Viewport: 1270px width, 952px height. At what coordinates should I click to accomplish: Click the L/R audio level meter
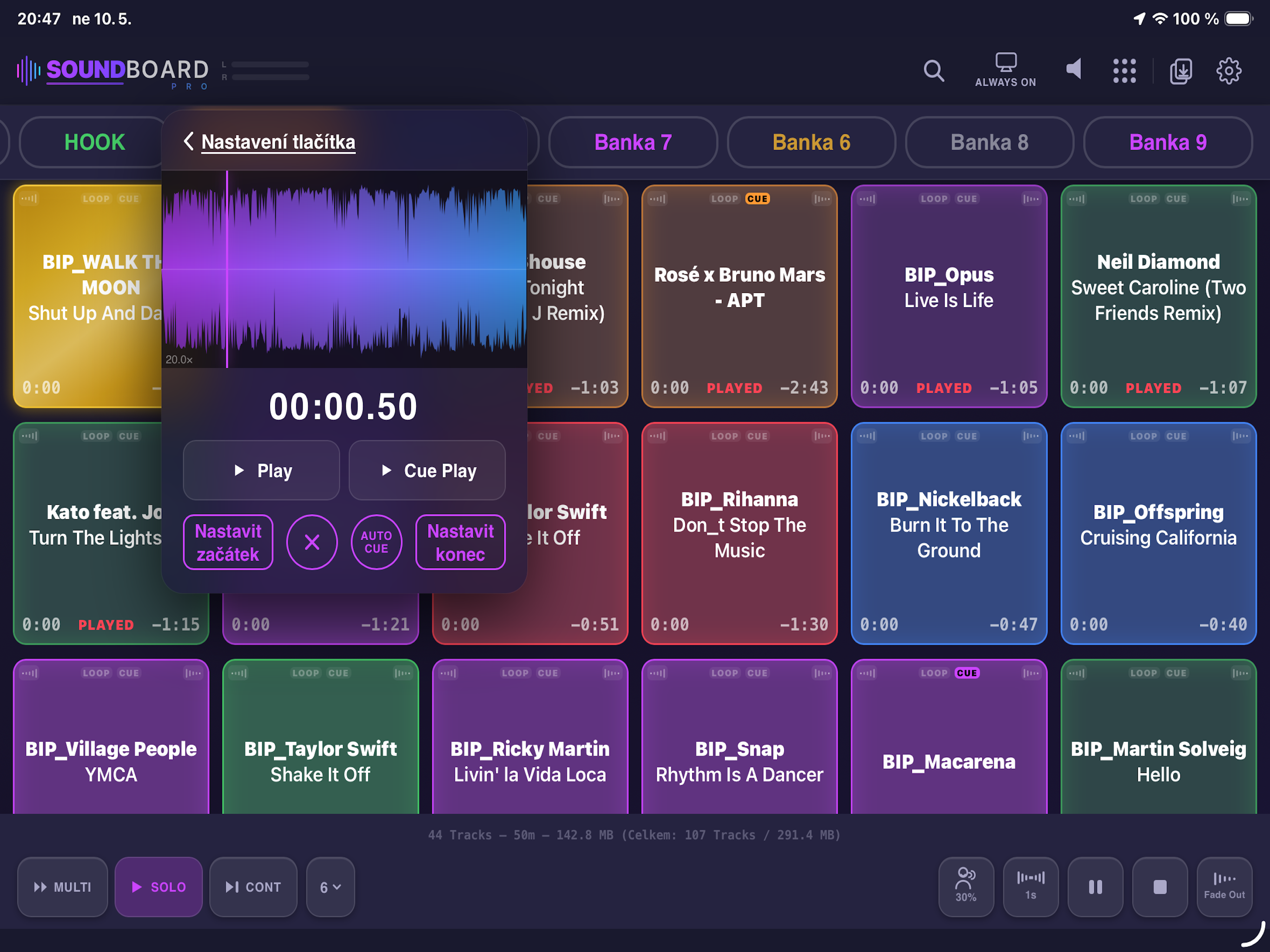tap(265, 71)
